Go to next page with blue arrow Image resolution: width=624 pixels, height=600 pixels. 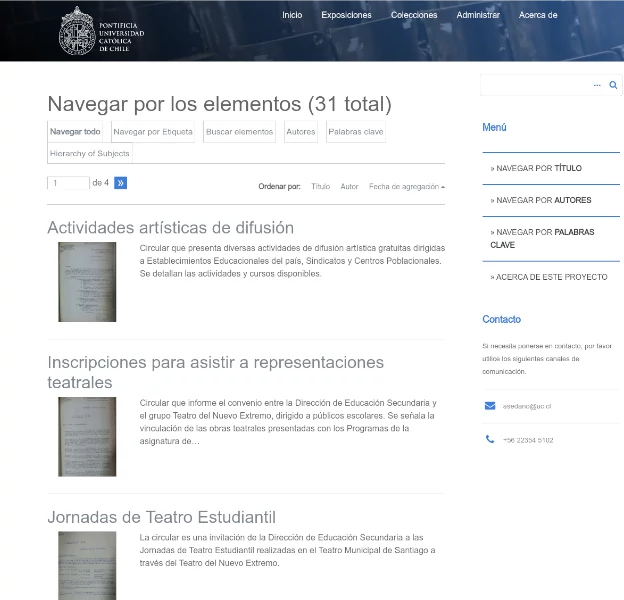121,183
